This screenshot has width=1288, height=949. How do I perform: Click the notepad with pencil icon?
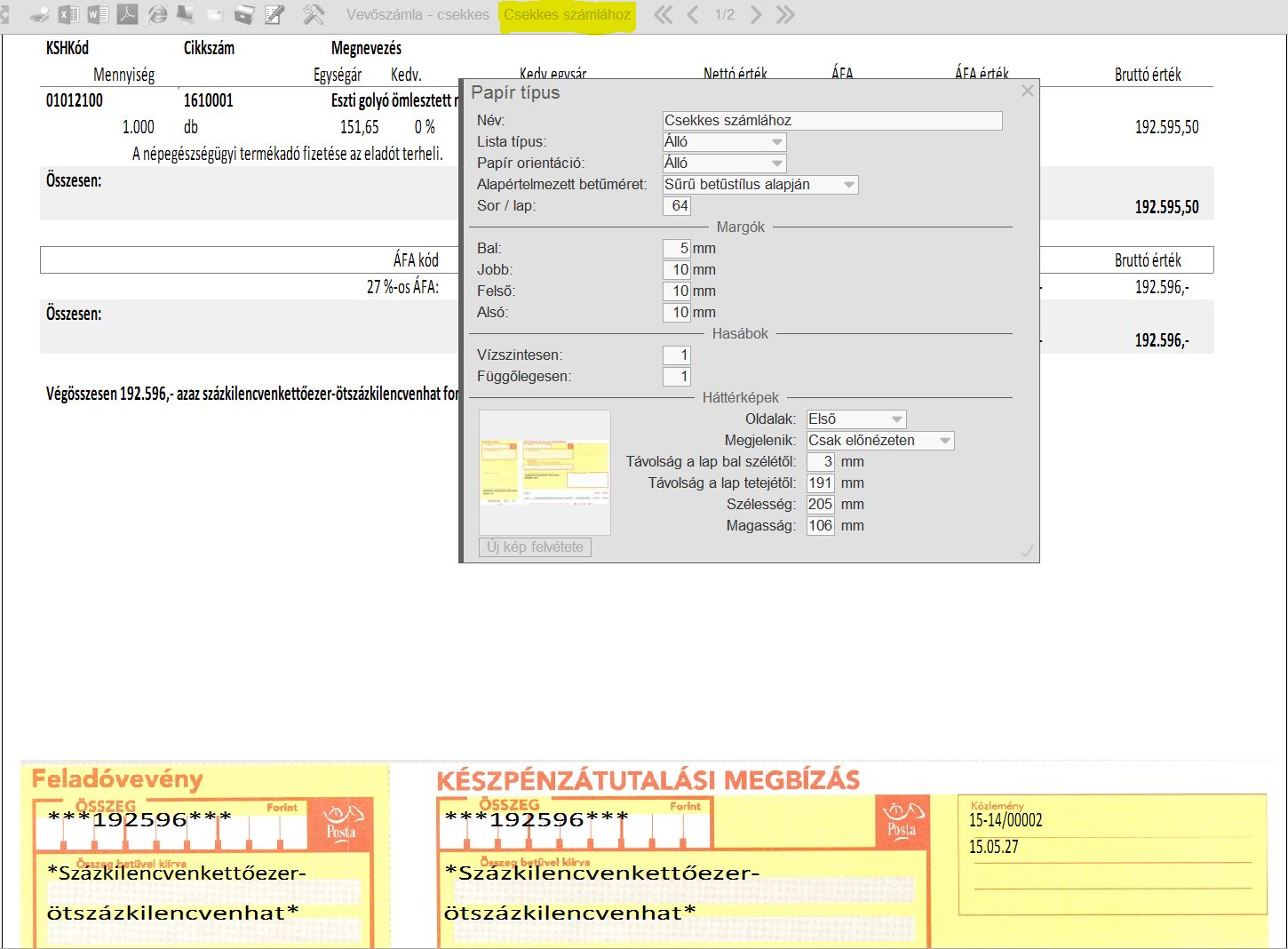click(x=274, y=15)
